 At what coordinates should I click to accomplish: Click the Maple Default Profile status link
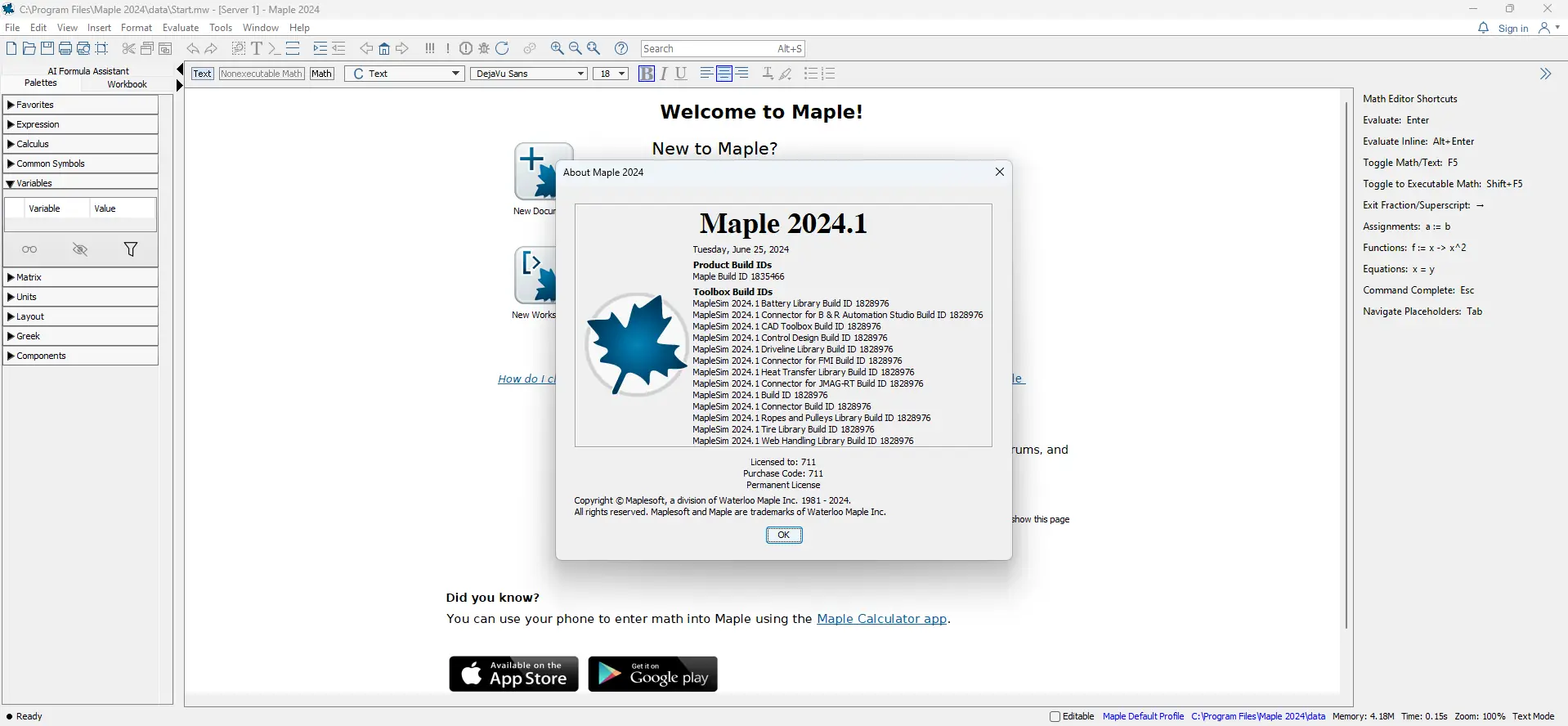pos(1143,716)
